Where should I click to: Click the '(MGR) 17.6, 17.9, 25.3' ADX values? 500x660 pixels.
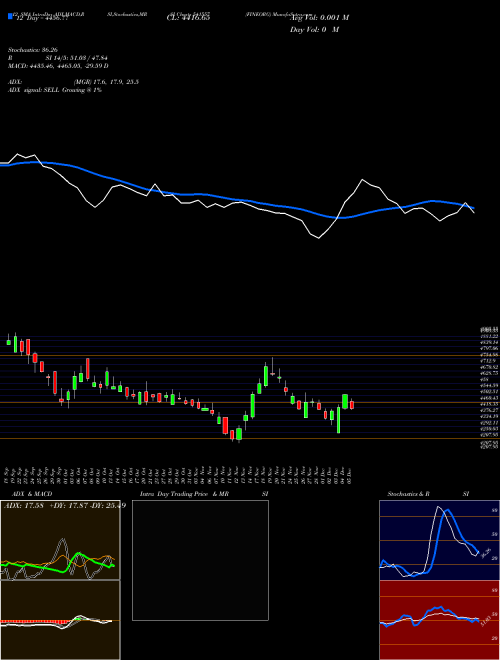[106, 82]
